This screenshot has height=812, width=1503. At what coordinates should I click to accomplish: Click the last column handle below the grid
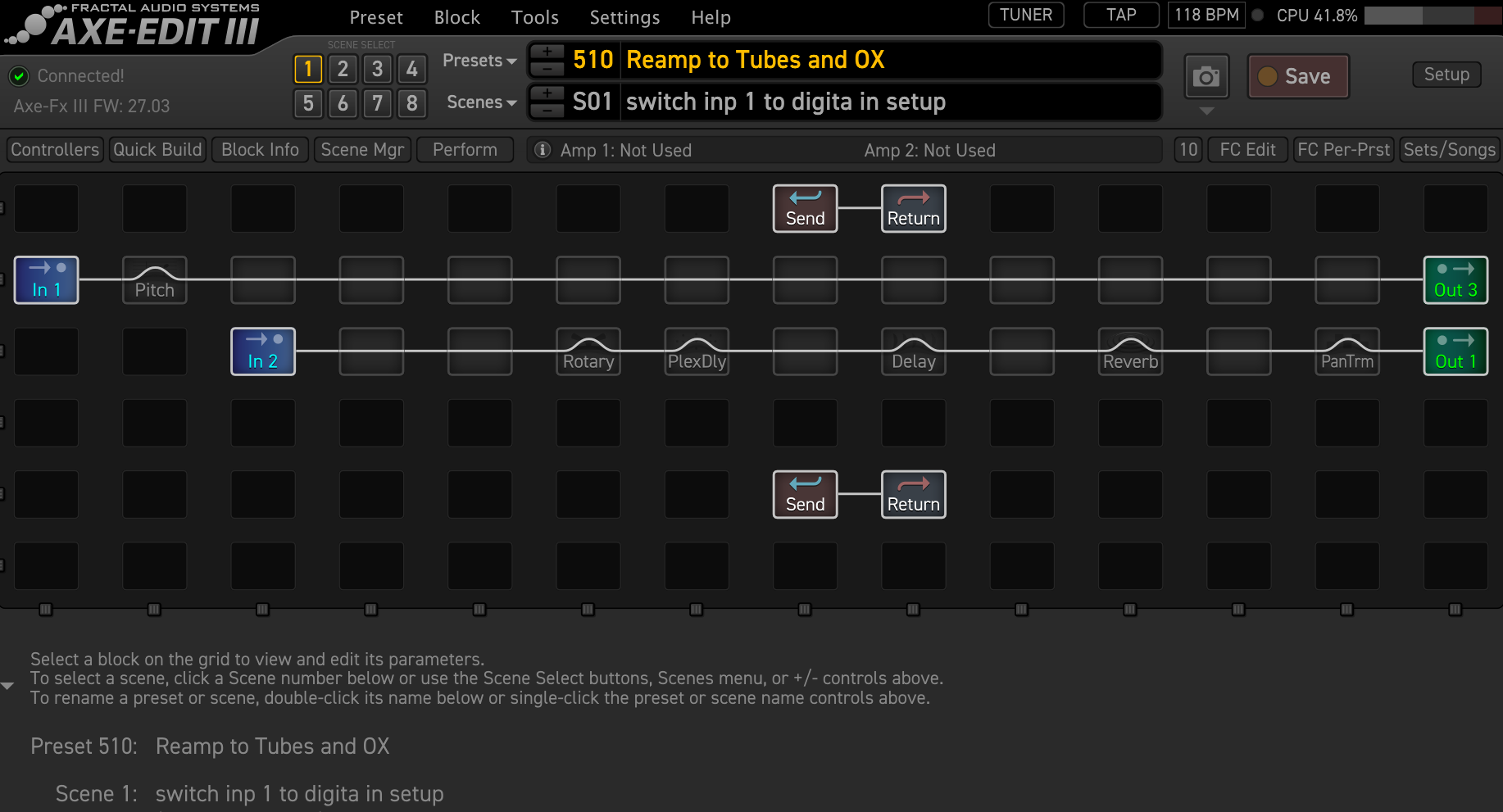pos(1455,610)
